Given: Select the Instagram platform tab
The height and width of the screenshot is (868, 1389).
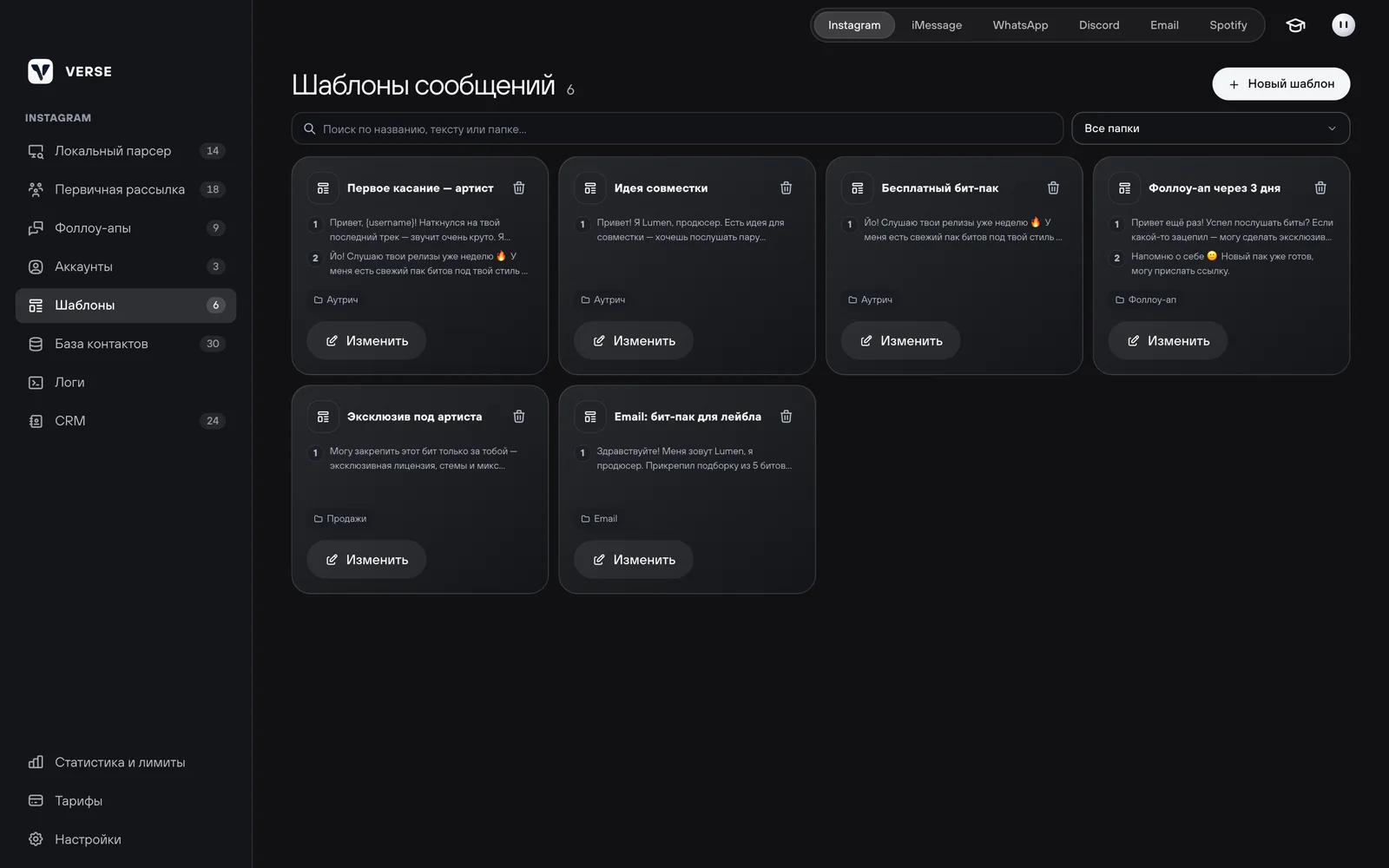Looking at the screenshot, I should [x=854, y=25].
